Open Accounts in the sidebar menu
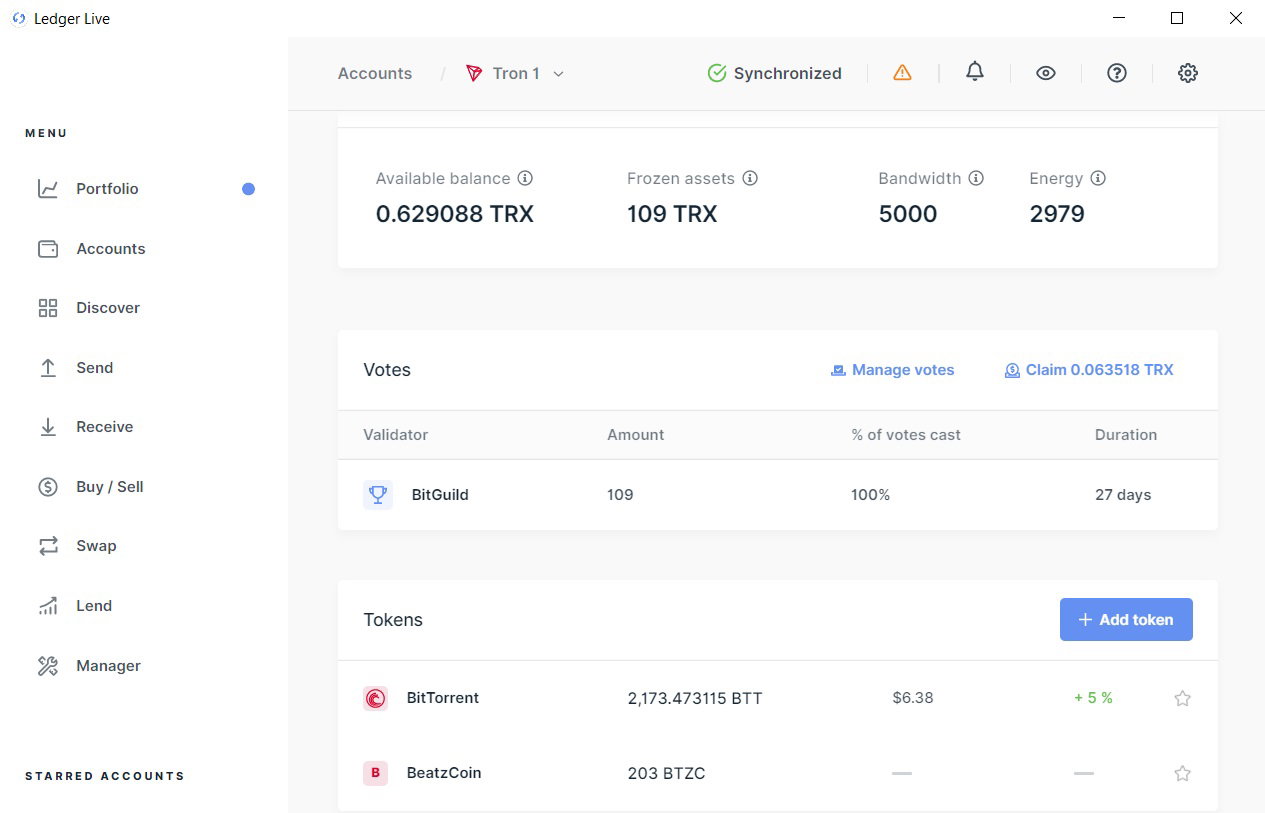This screenshot has width=1265, height=813. tap(111, 249)
